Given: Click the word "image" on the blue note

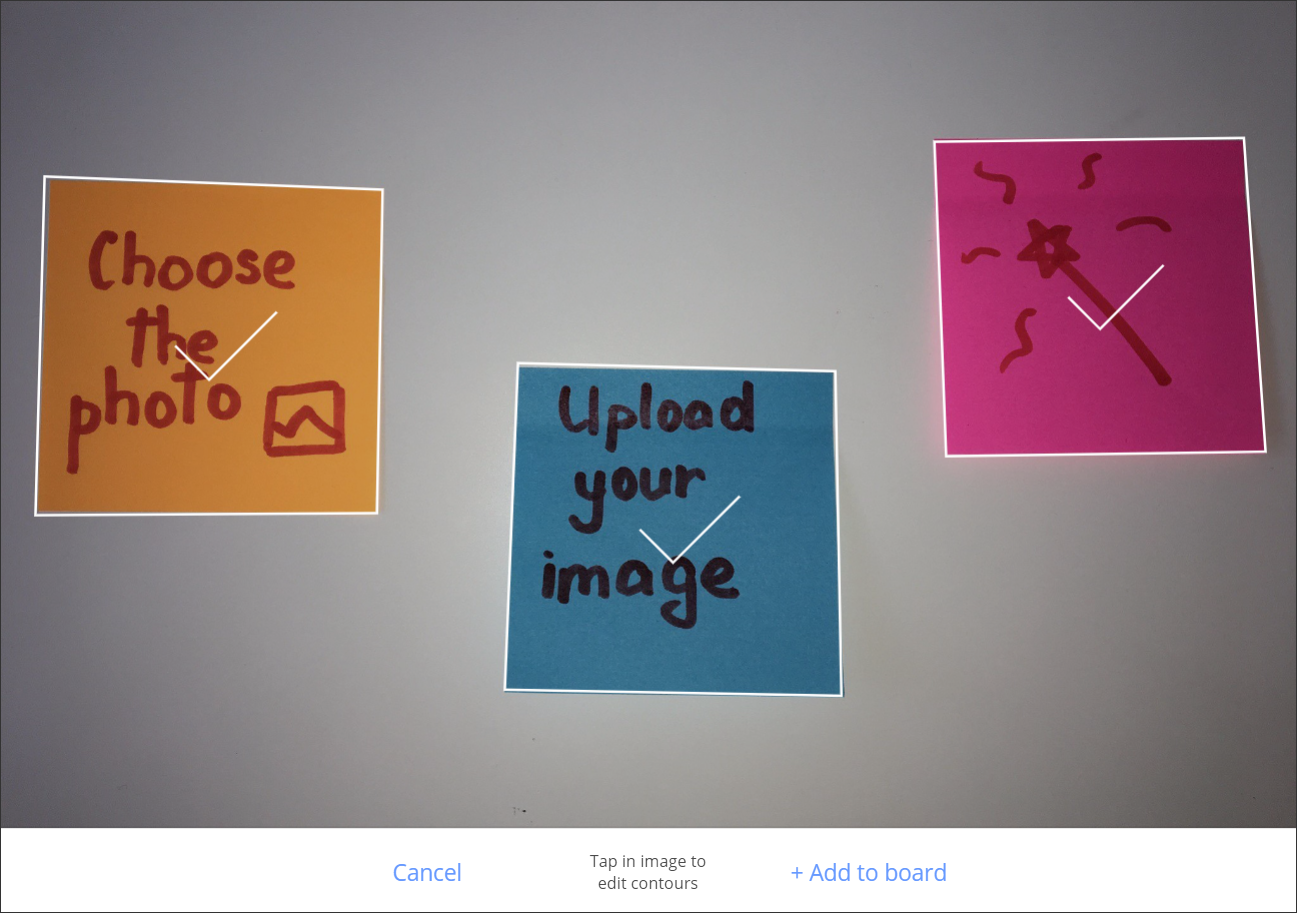Looking at the screenshot, I should pos(640,578).
